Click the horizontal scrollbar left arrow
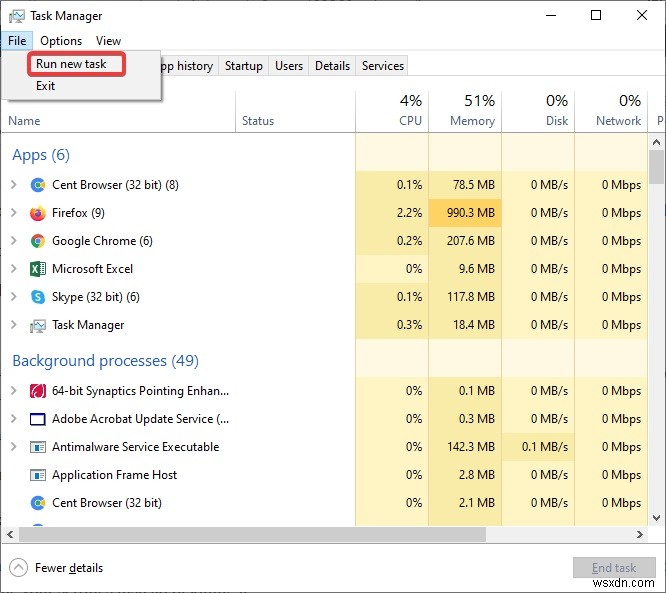Image resolution: width=666 pixels, height=593 pixels. [x=10, y=534]
